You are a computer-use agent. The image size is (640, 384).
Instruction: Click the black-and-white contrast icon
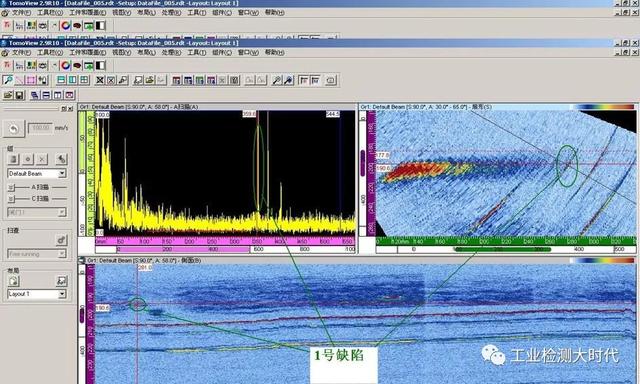click(x=100, y=65)
